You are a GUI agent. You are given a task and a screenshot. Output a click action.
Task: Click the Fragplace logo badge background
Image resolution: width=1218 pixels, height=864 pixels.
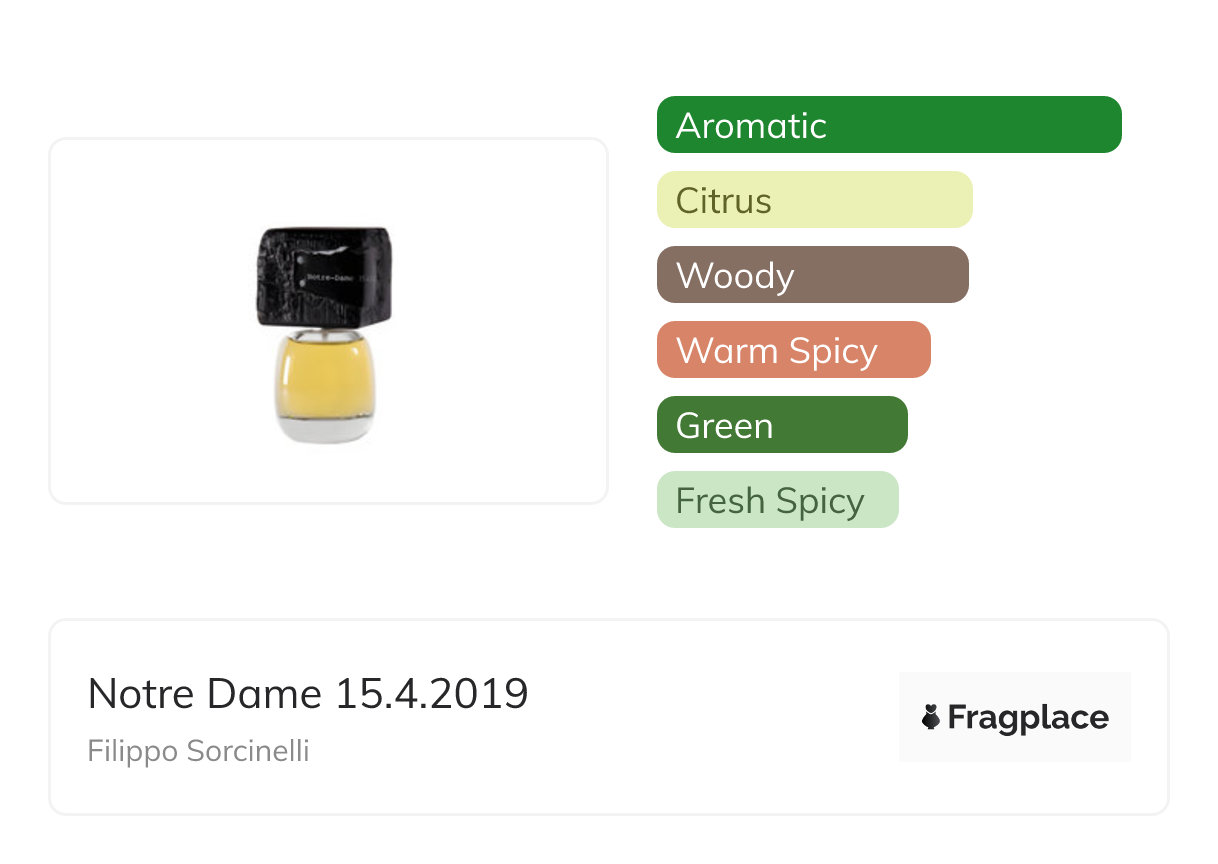[1015, 690]
